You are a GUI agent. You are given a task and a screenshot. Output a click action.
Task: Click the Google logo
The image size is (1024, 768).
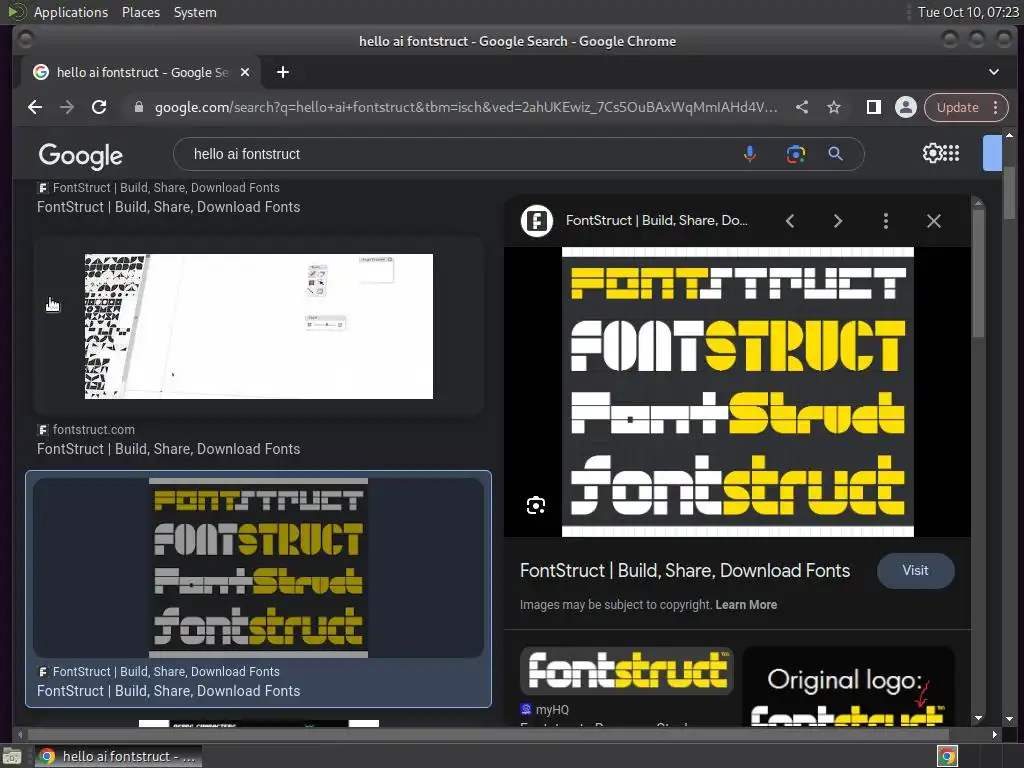tap(80, 155)
